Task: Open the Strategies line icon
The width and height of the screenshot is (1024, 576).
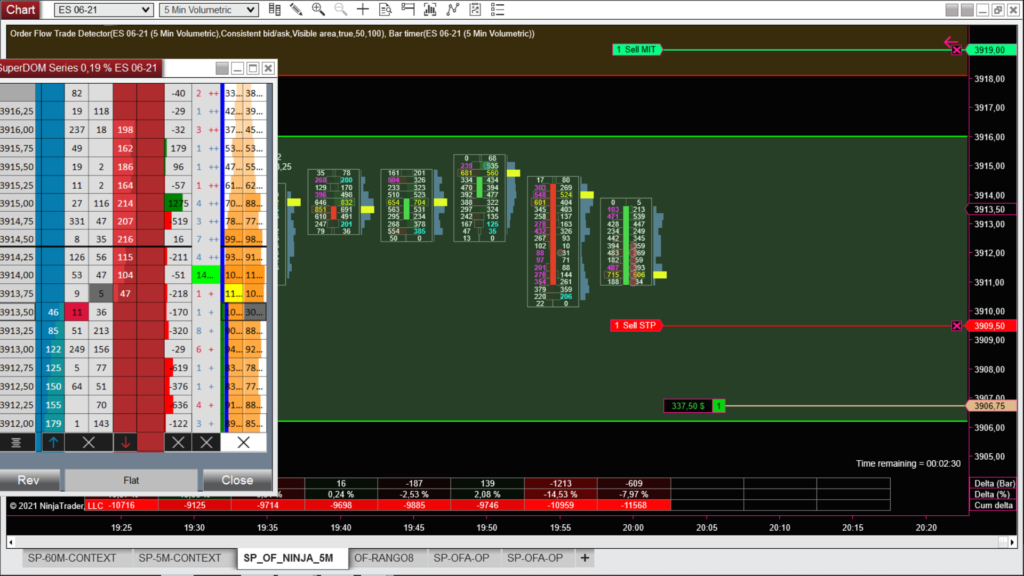Action: [x=453, y=10]
